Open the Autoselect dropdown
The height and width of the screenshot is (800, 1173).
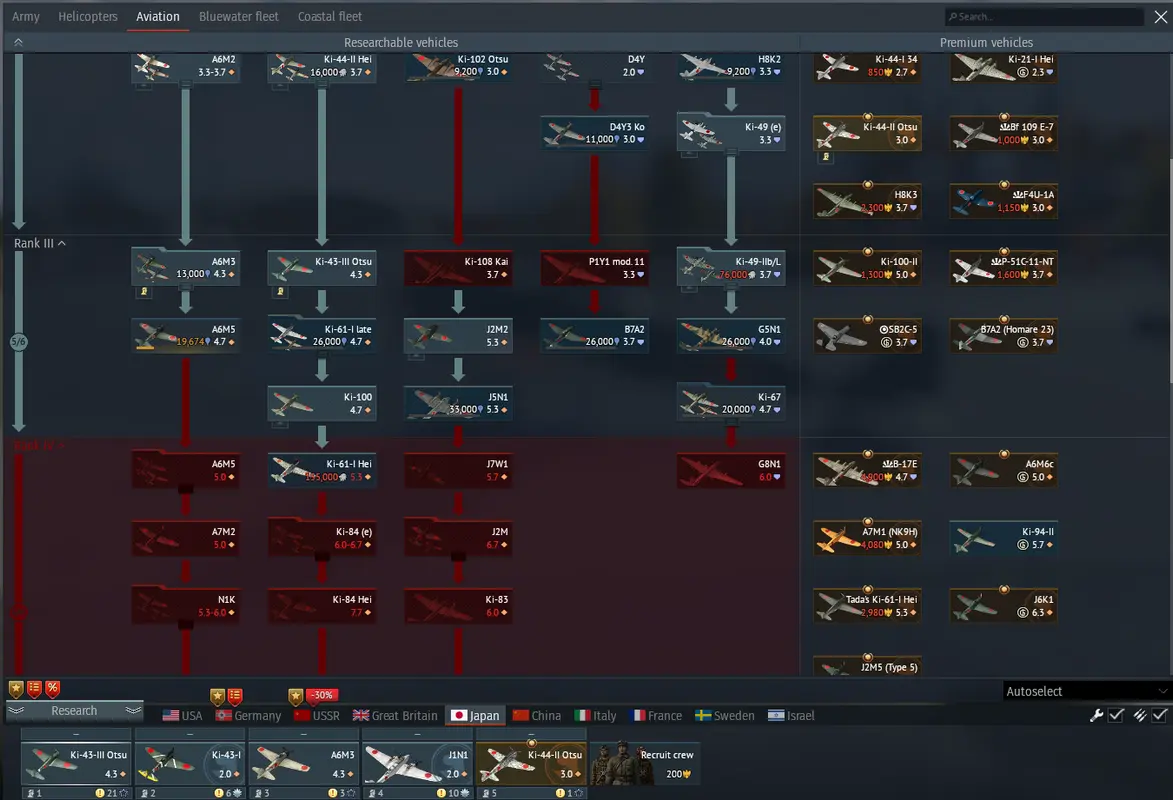click(x=1086, y=691)
